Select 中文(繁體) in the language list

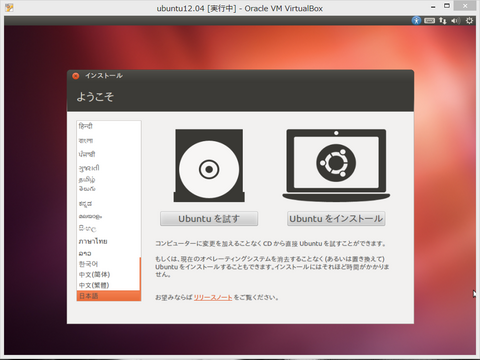108,285
